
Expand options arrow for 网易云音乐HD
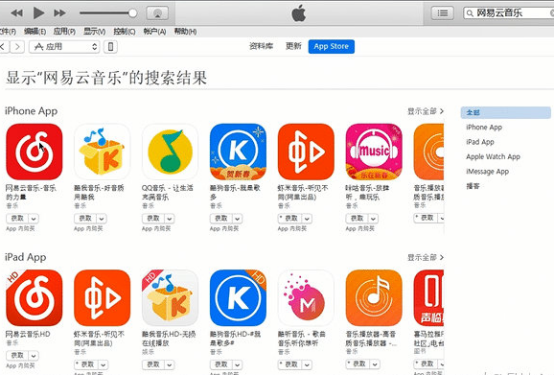(33, 356)
